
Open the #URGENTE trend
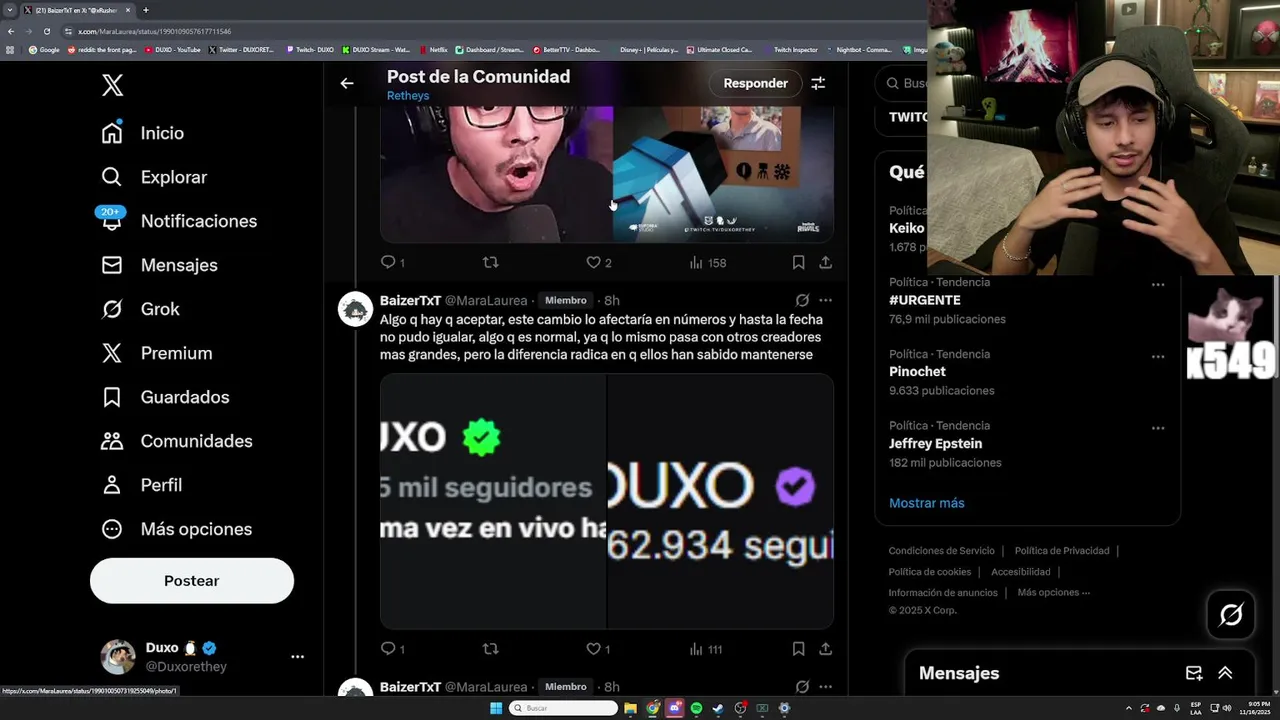pyautogui.click(x=925, y=300)
